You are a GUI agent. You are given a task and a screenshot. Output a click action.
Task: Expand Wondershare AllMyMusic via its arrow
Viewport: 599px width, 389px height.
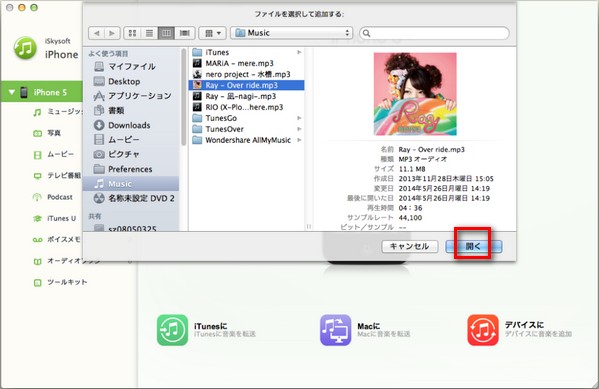(x=299, y=140)
